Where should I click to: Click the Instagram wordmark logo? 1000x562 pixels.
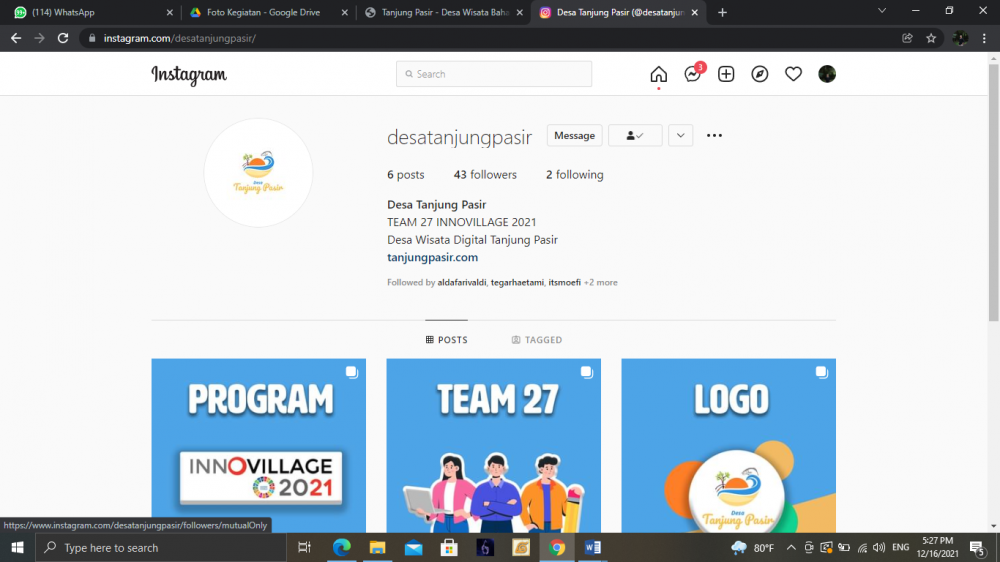(189, 75)
